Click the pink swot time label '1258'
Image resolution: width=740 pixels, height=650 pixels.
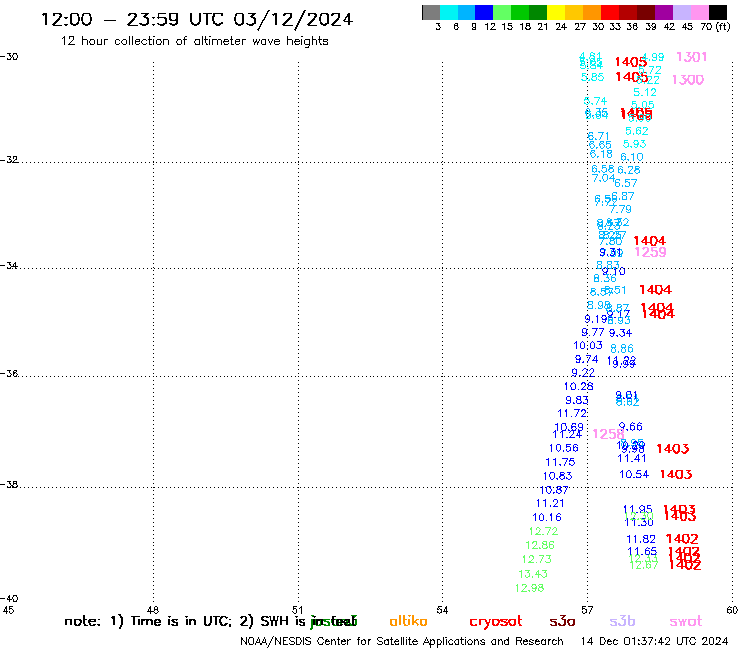608,434
